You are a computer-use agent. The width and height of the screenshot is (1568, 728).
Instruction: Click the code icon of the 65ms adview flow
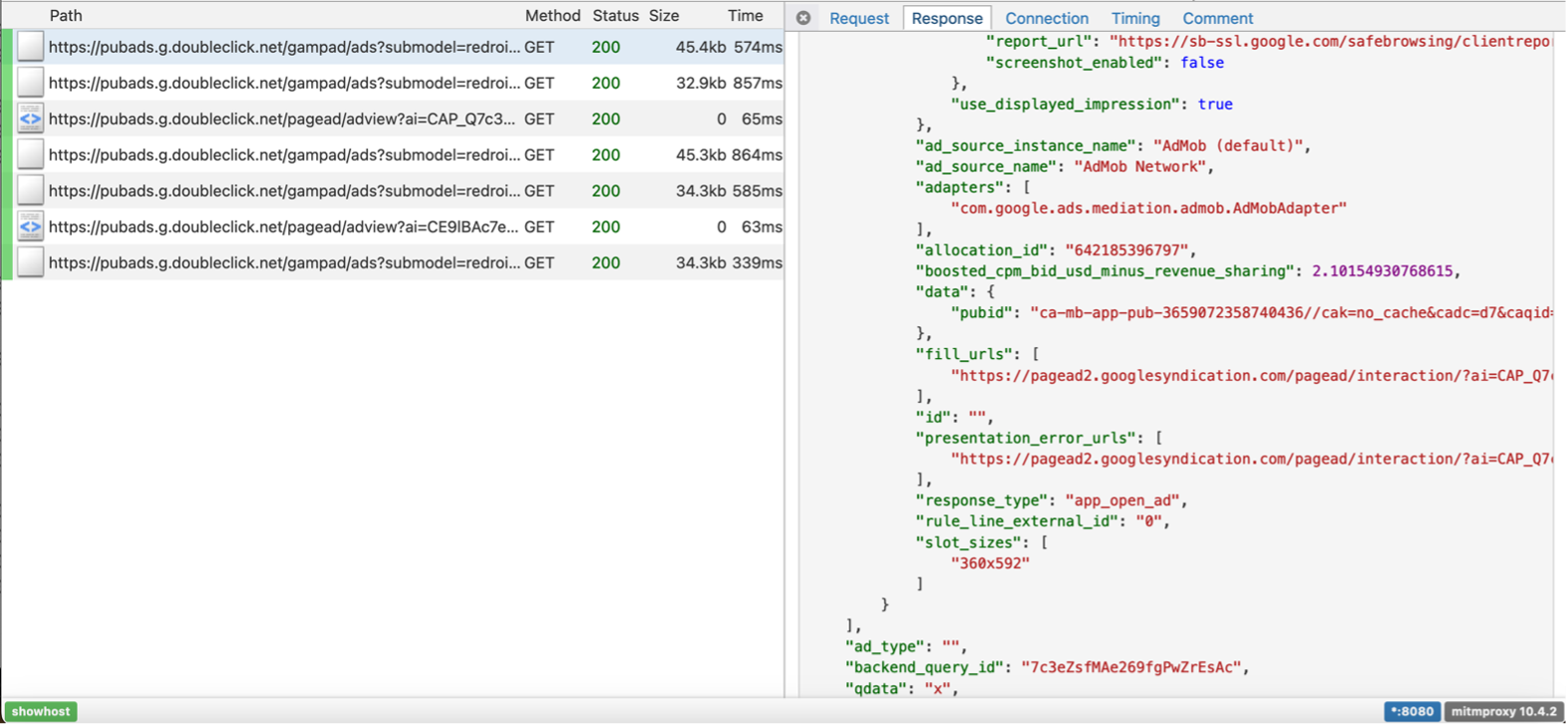tap(31, 119)
